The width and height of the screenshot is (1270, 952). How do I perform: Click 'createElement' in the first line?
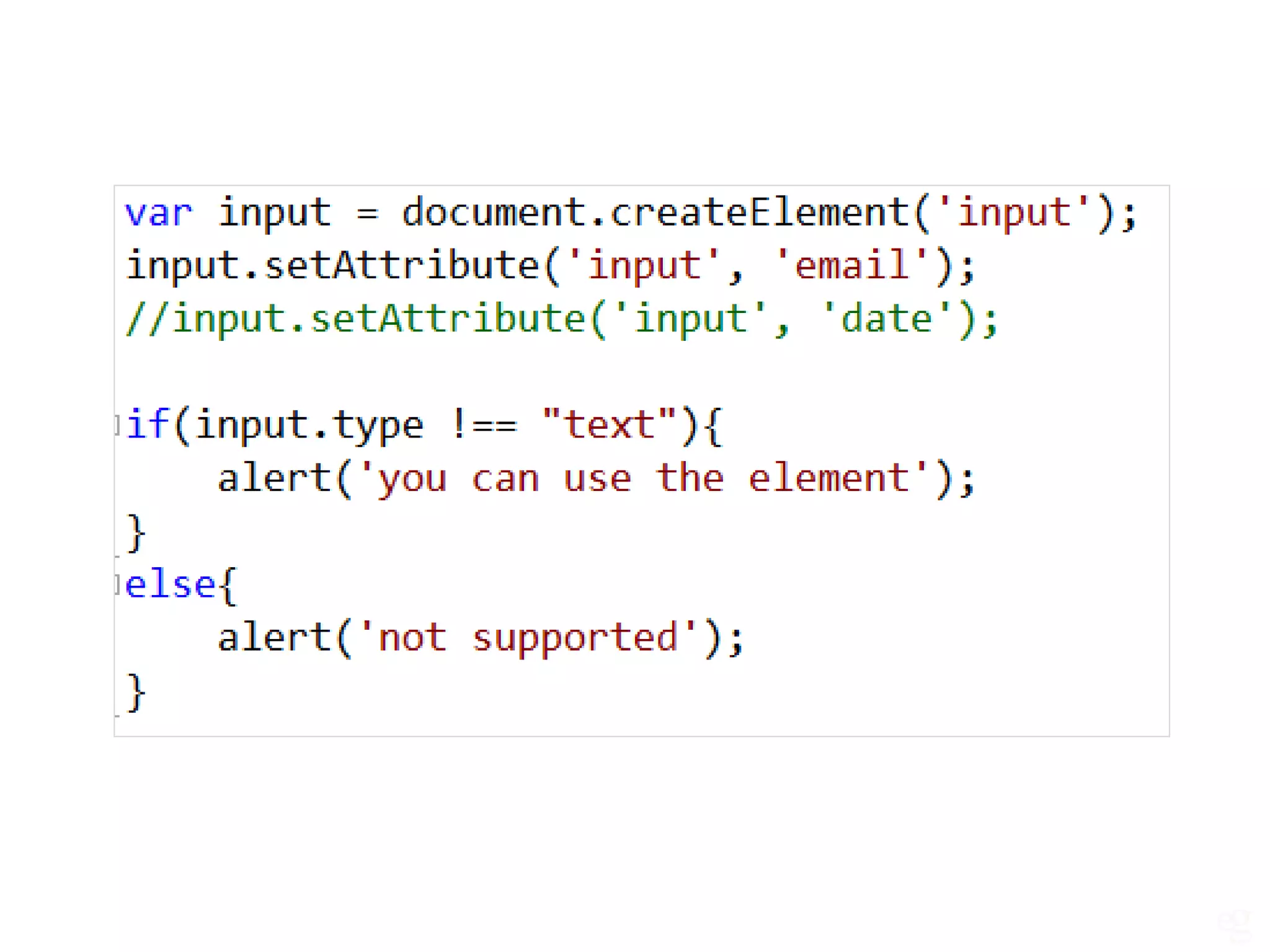tap(759, 213)
